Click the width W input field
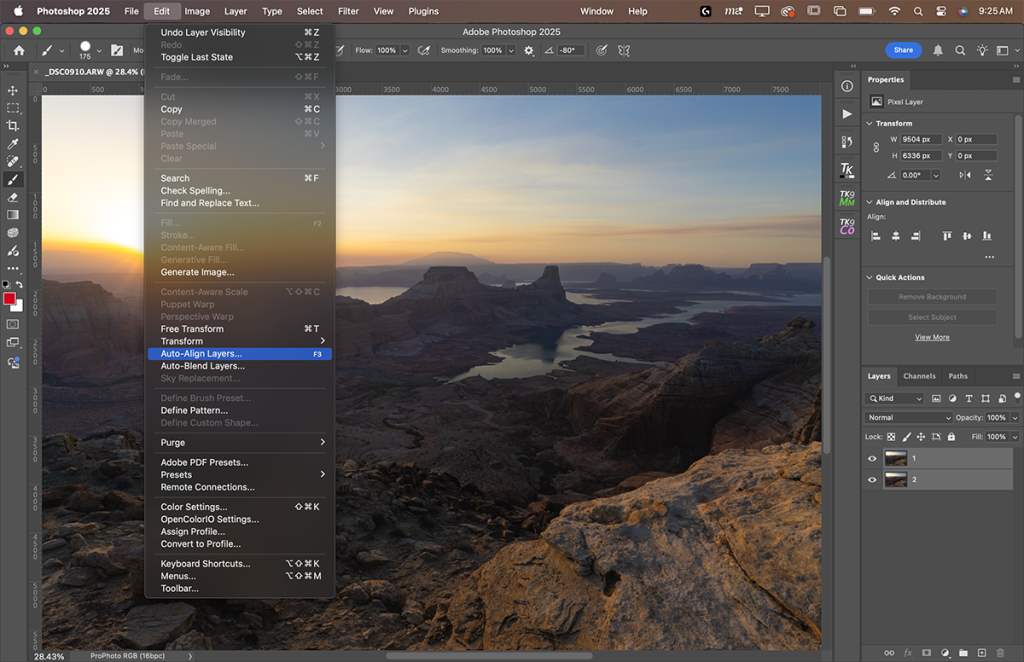 (921, 139)
